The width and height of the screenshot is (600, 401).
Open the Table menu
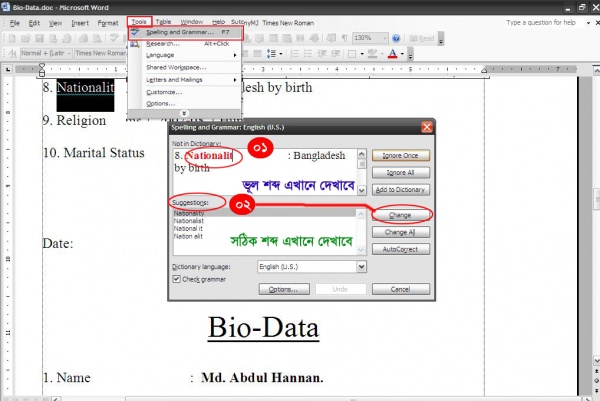(163, 22)
